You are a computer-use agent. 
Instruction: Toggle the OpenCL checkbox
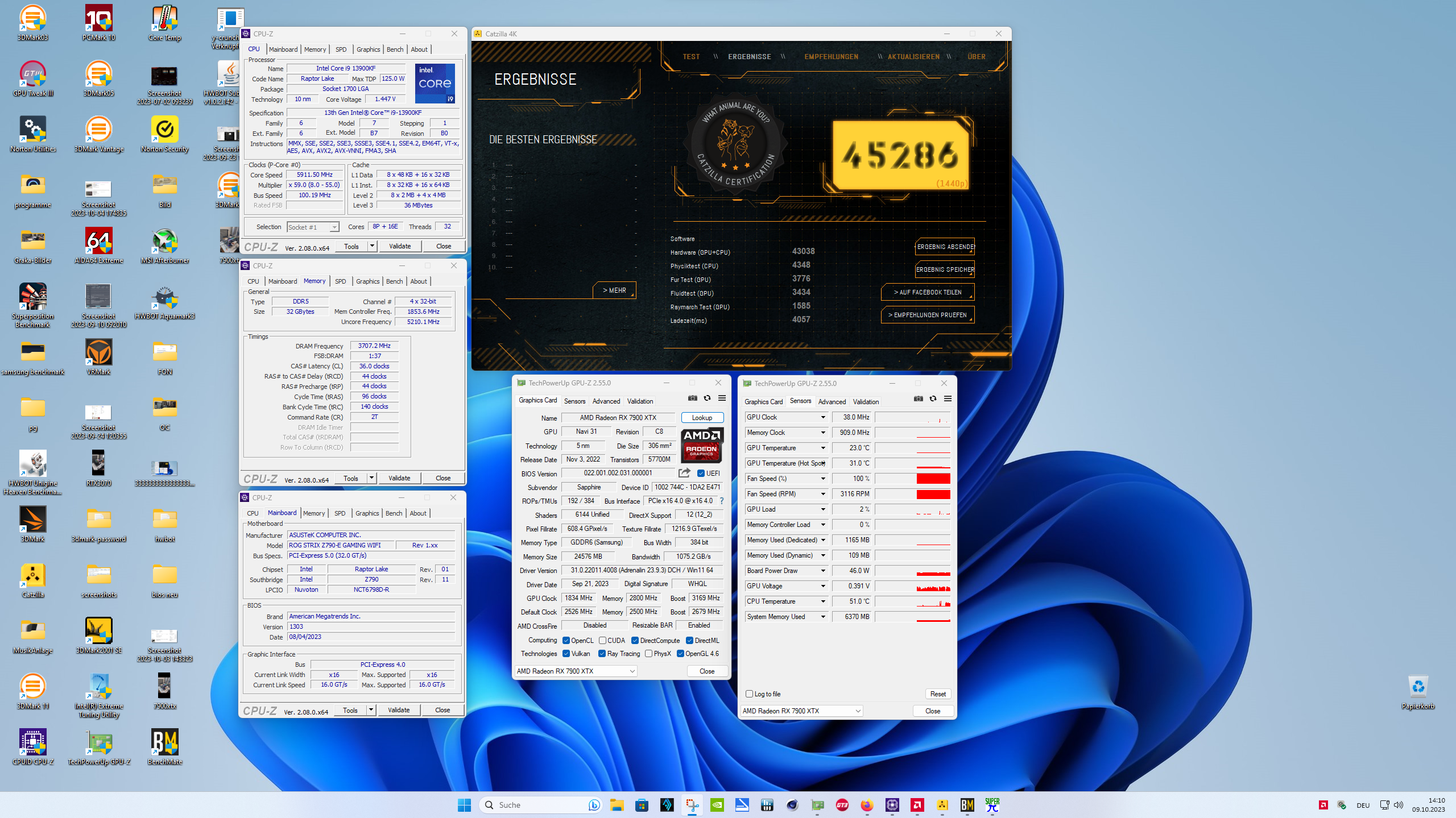click(566, 640)
